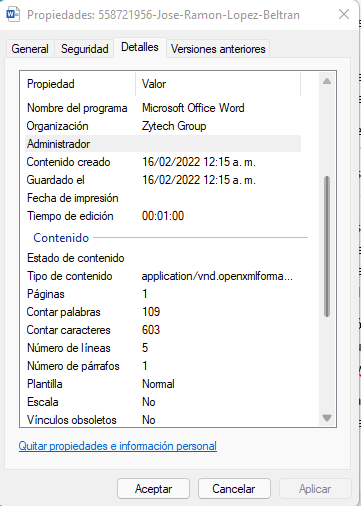Select the Vínculos obsoletos property row

pyautogui.click(x=163, y=420)
